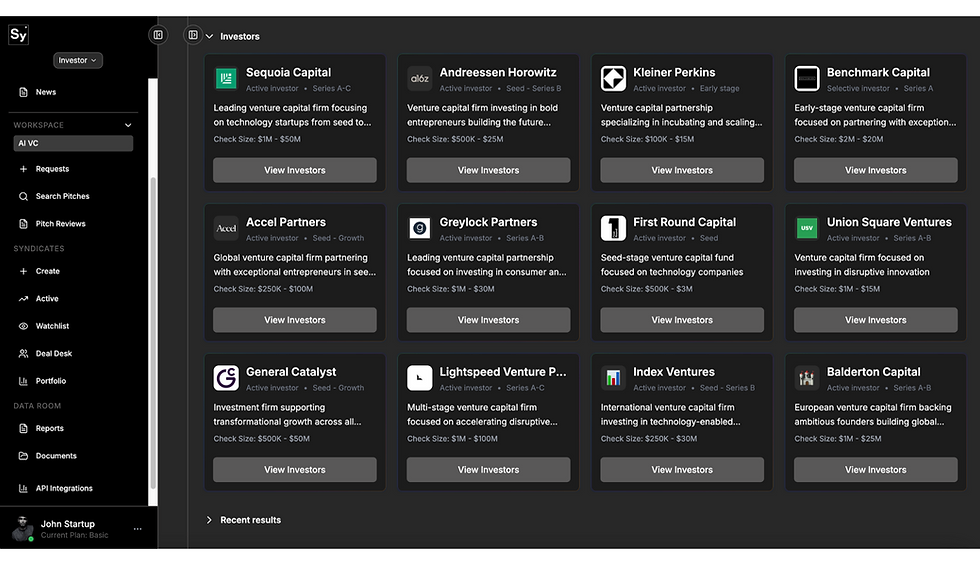Click the 'Current Plan: Basic' label
The width and height of the screenshot is (980, 565).
[x=74, y=536]
